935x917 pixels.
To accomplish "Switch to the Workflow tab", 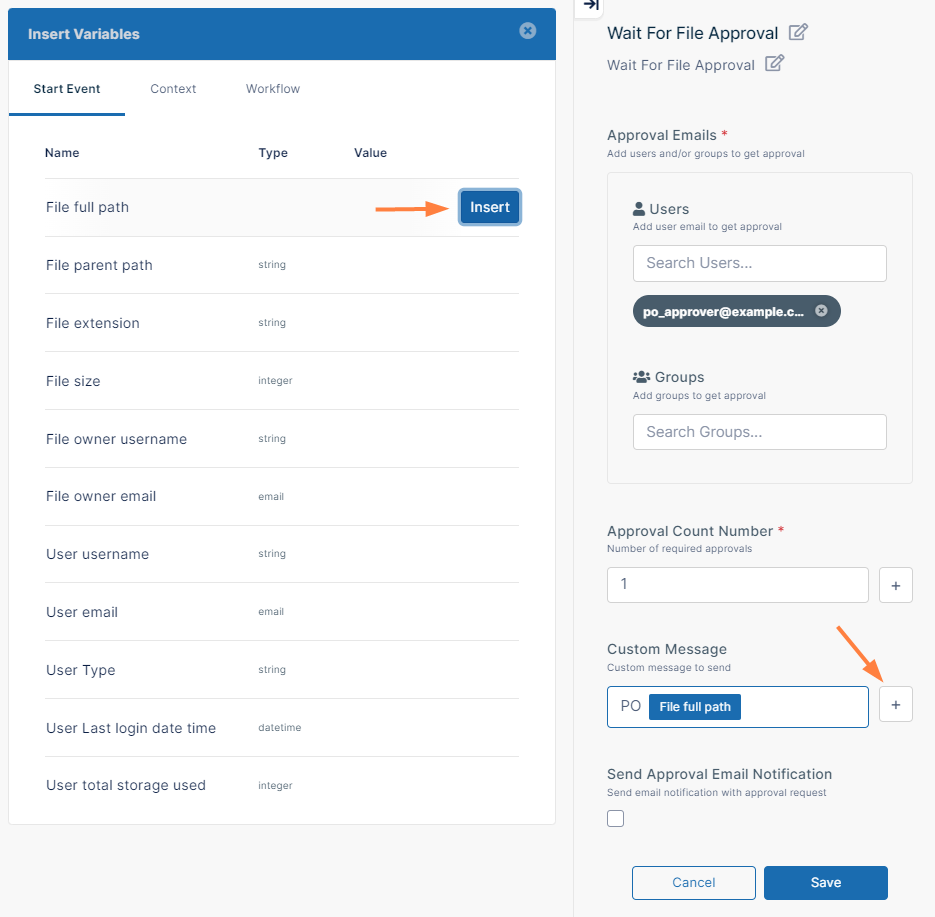I will coord(273,89).
